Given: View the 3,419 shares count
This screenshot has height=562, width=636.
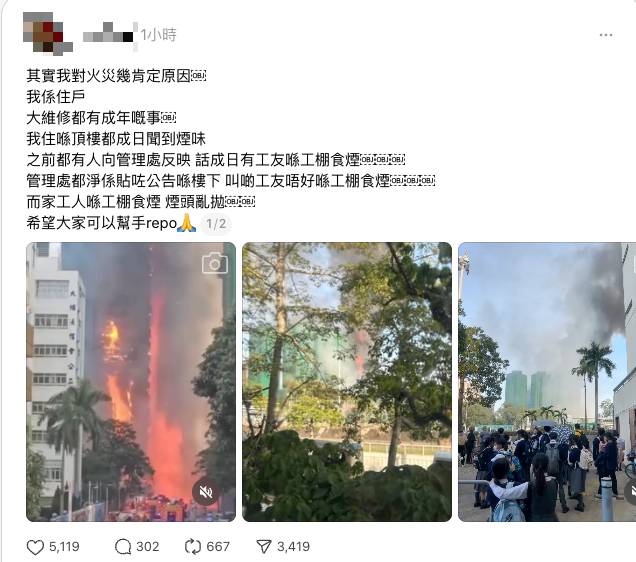Looking at the screenshot, I should pyautogui.click(x=293, y=547).
